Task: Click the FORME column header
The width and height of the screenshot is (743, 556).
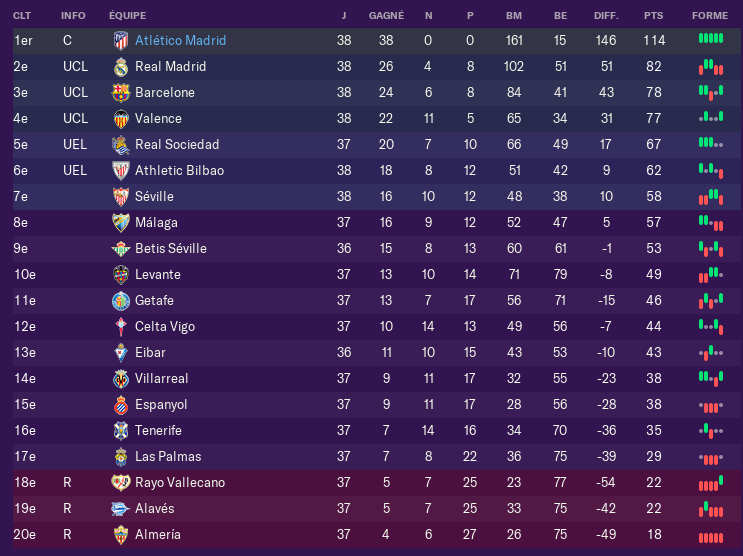Action: click(x=709, y=16)
